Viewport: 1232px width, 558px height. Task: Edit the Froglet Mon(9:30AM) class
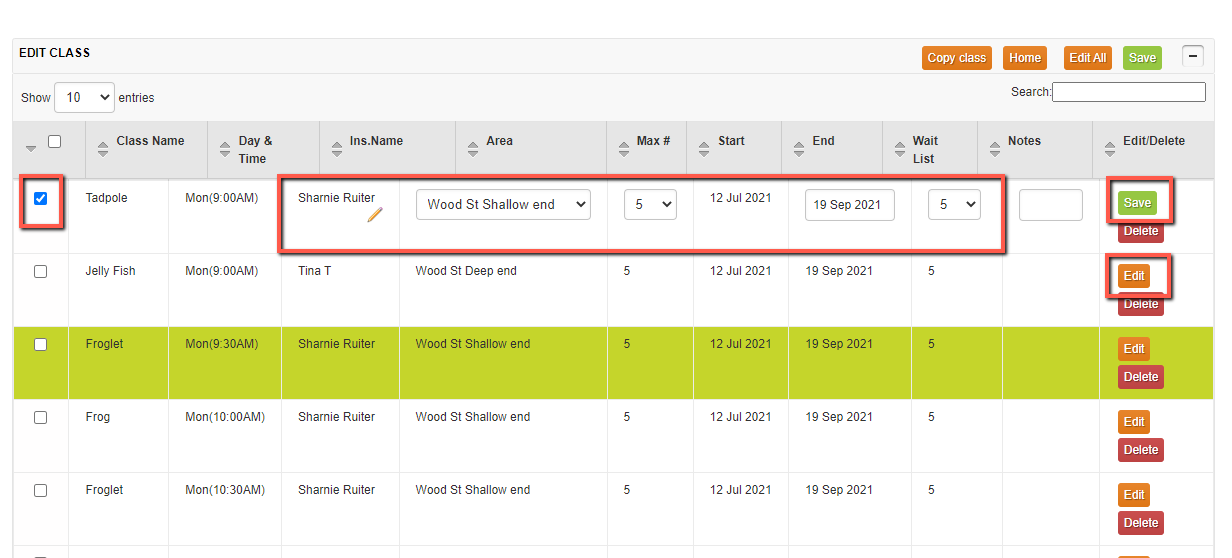[x=1134, y=349]
